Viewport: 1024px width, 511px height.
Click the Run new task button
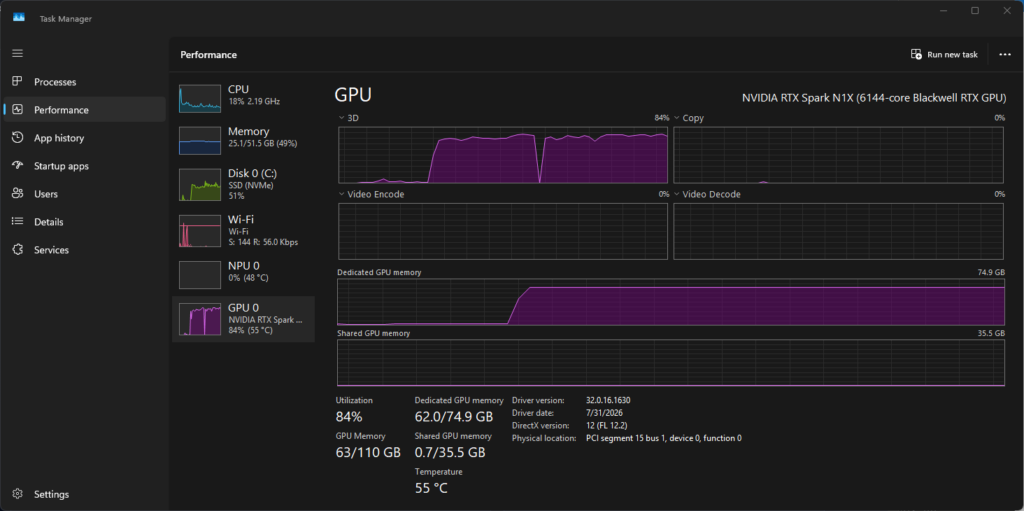(944, 55)
